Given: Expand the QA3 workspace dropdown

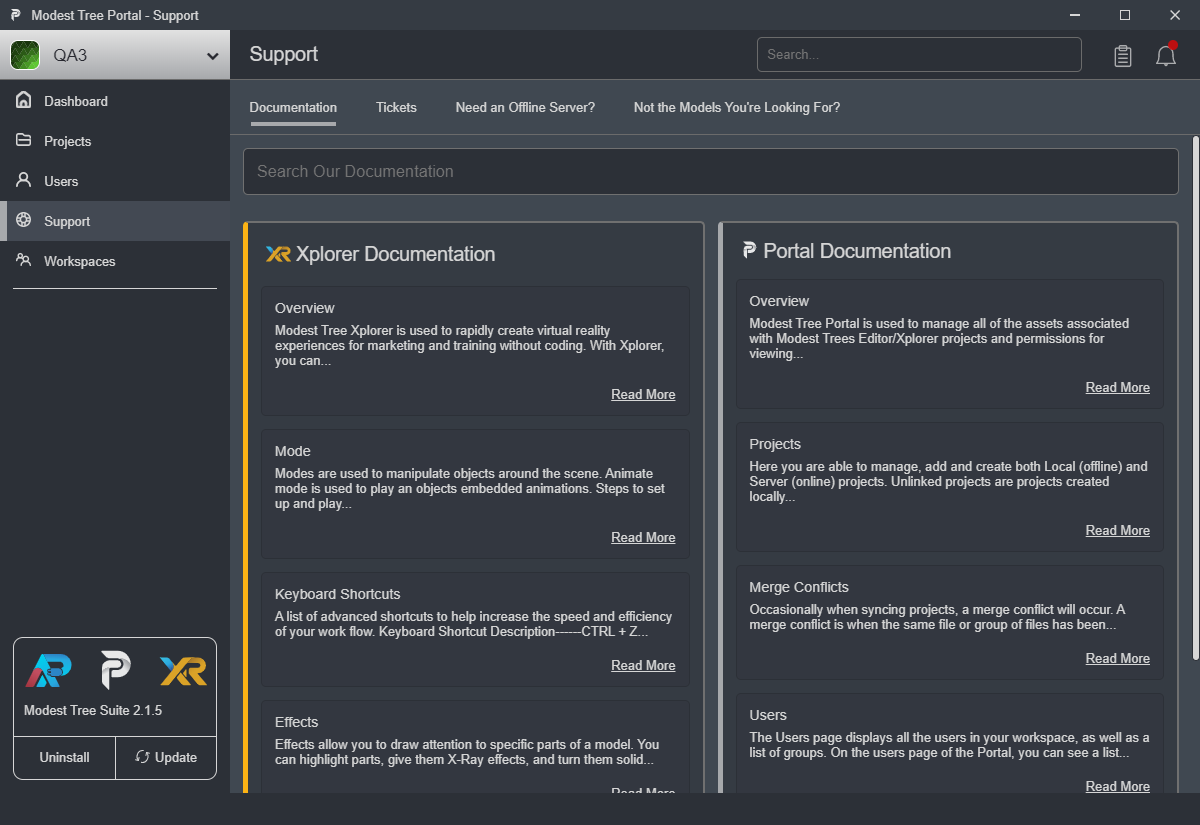Looking at the screenshot, I should [212, 56].
